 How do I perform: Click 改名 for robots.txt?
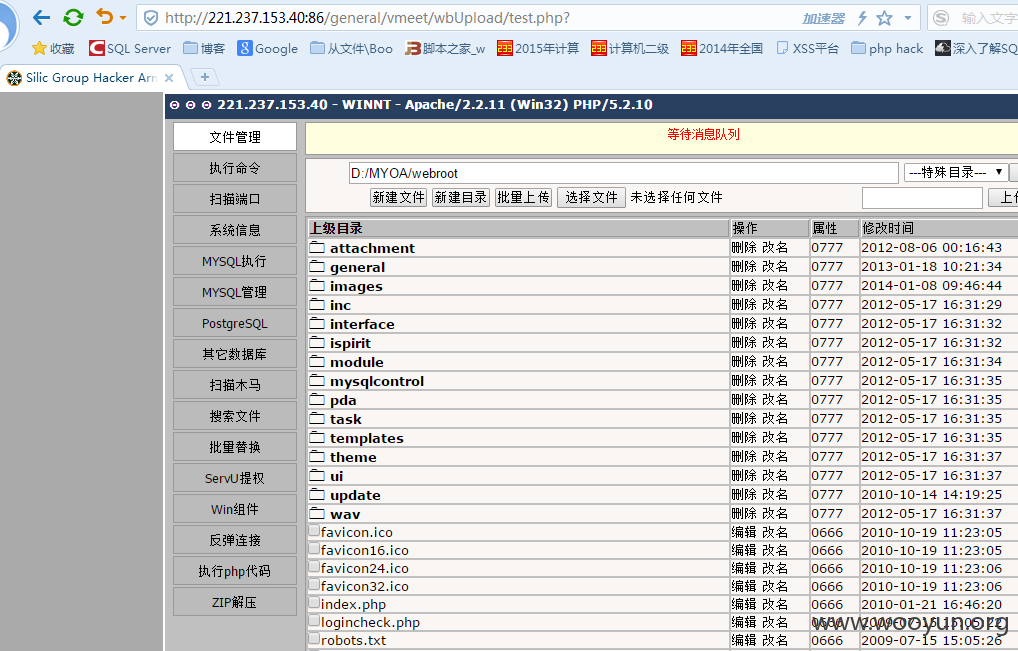point(775,640)
